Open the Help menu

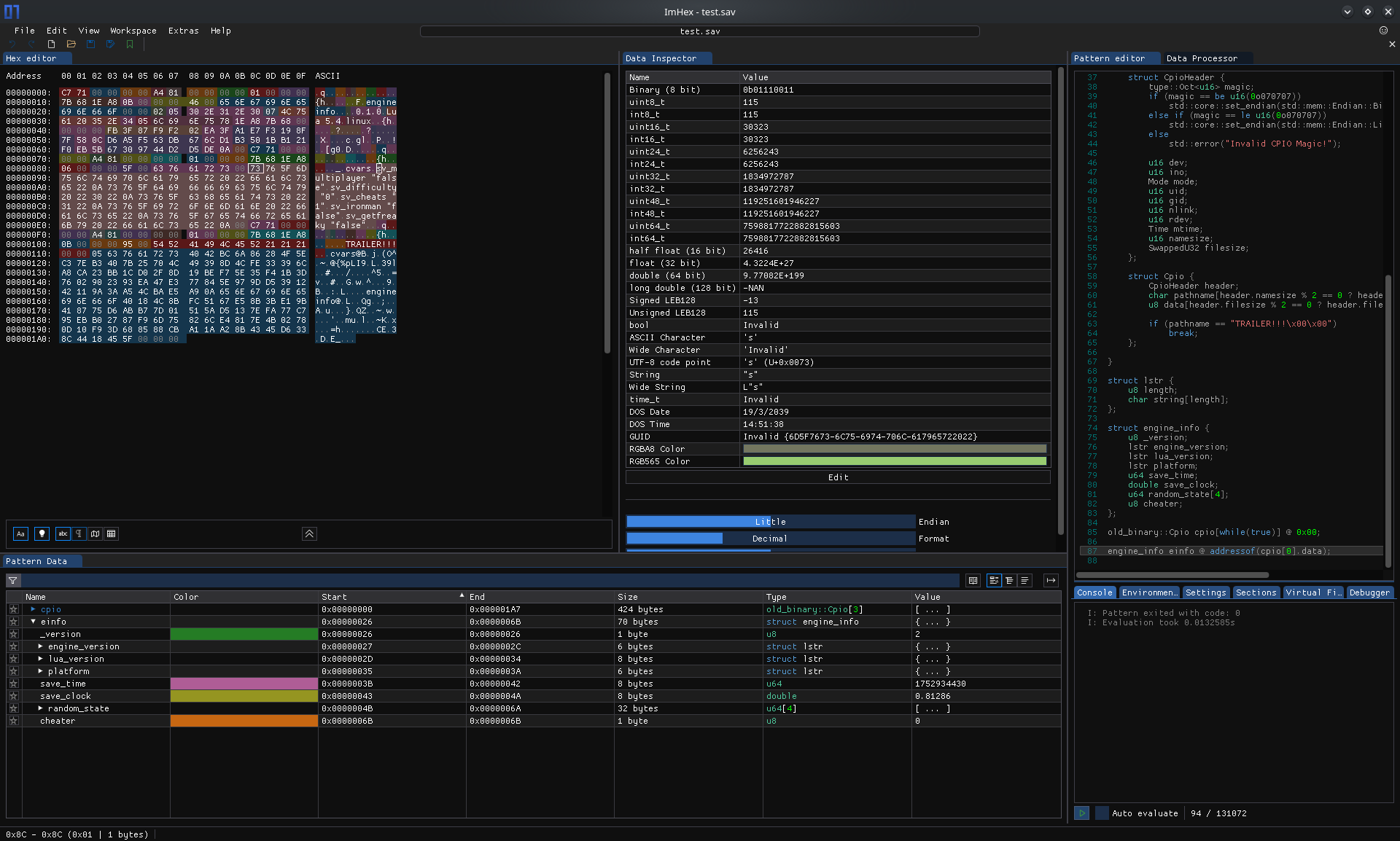(221, 31)
